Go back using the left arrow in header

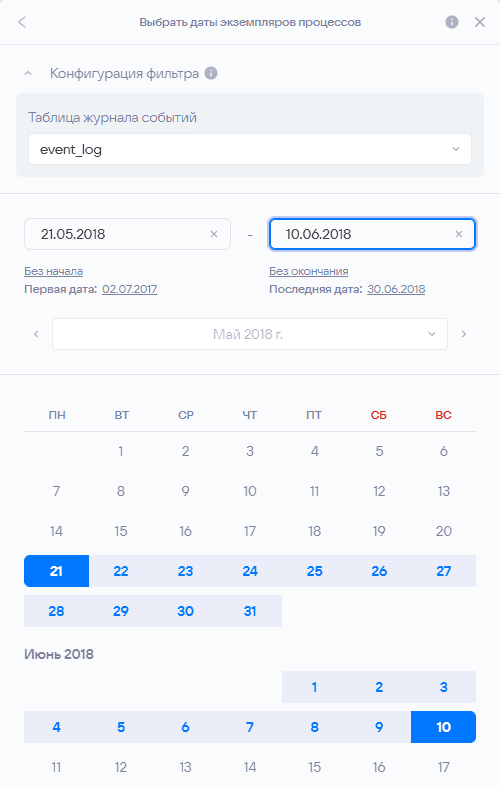[x=22, y=22]
